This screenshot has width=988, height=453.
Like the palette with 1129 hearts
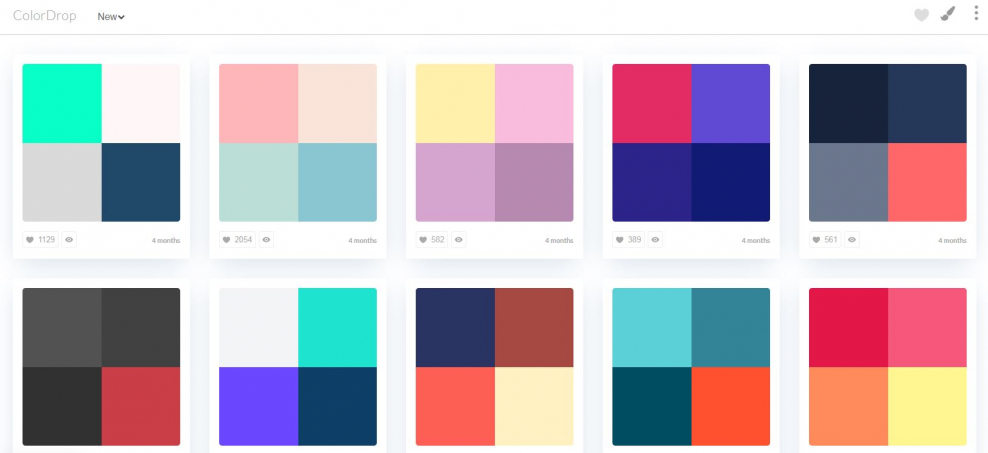[x=40, y=240]
